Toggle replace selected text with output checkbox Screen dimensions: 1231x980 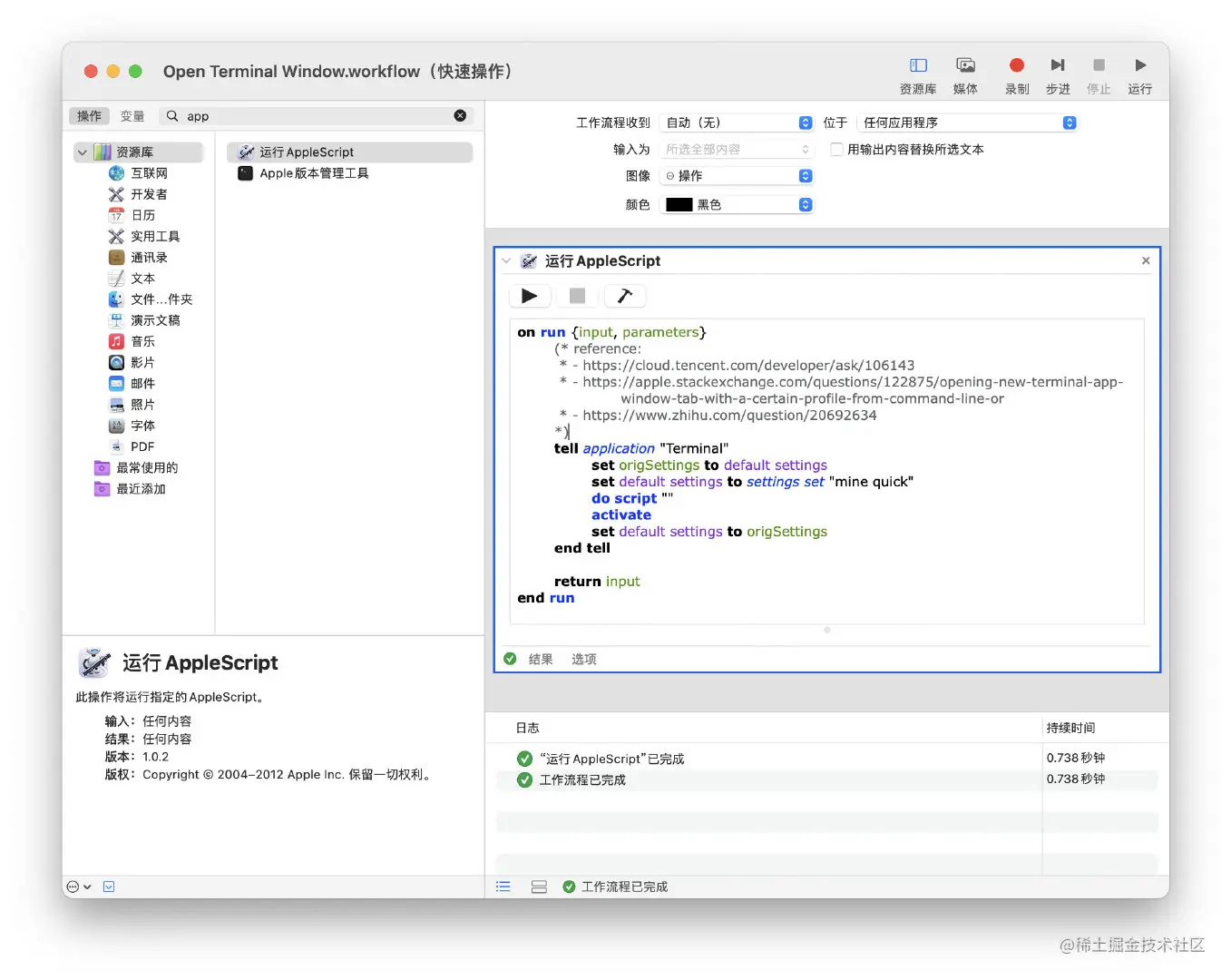(x=836, y=149)
